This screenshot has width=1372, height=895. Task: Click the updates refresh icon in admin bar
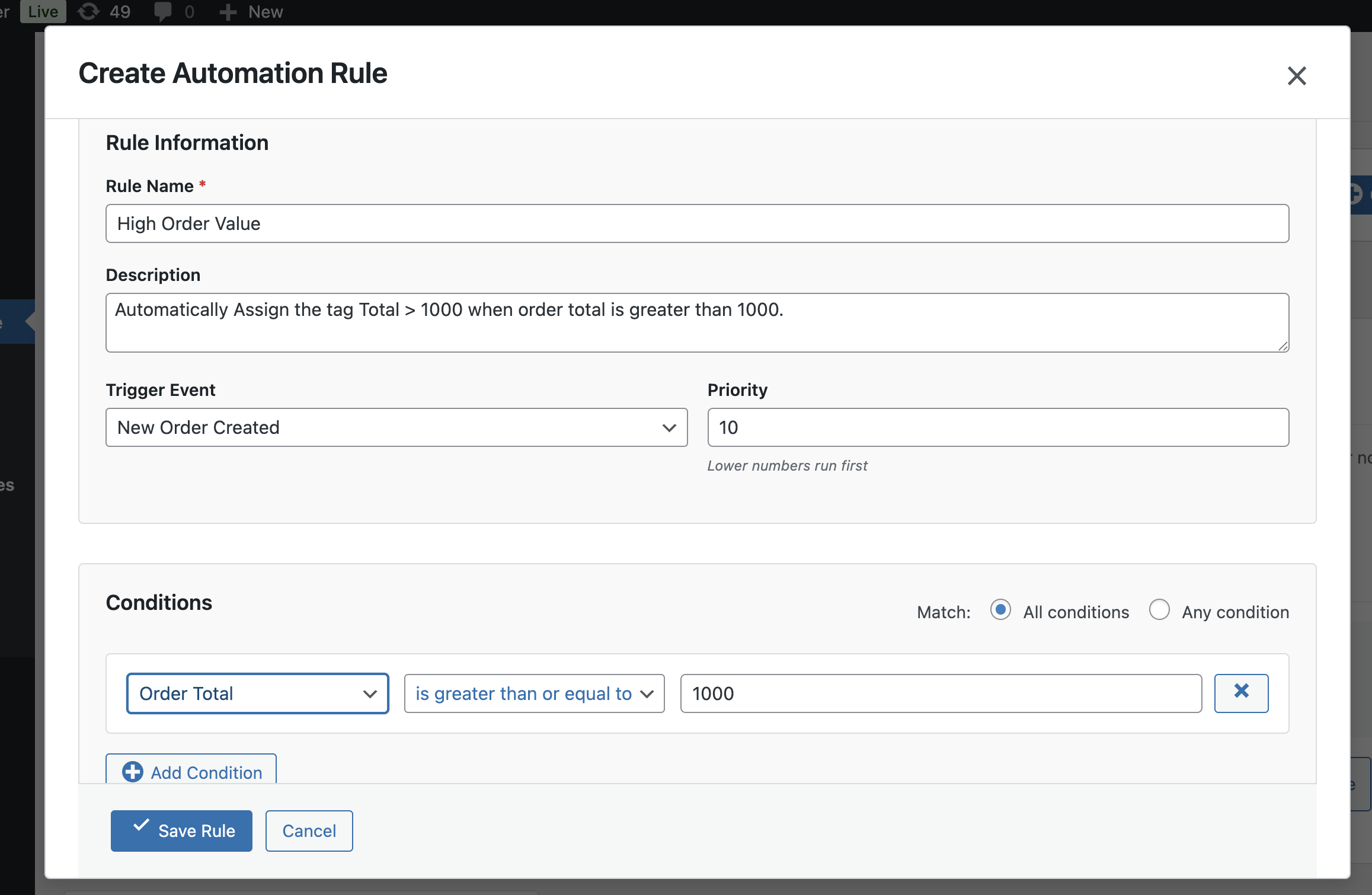pos(89,11)
